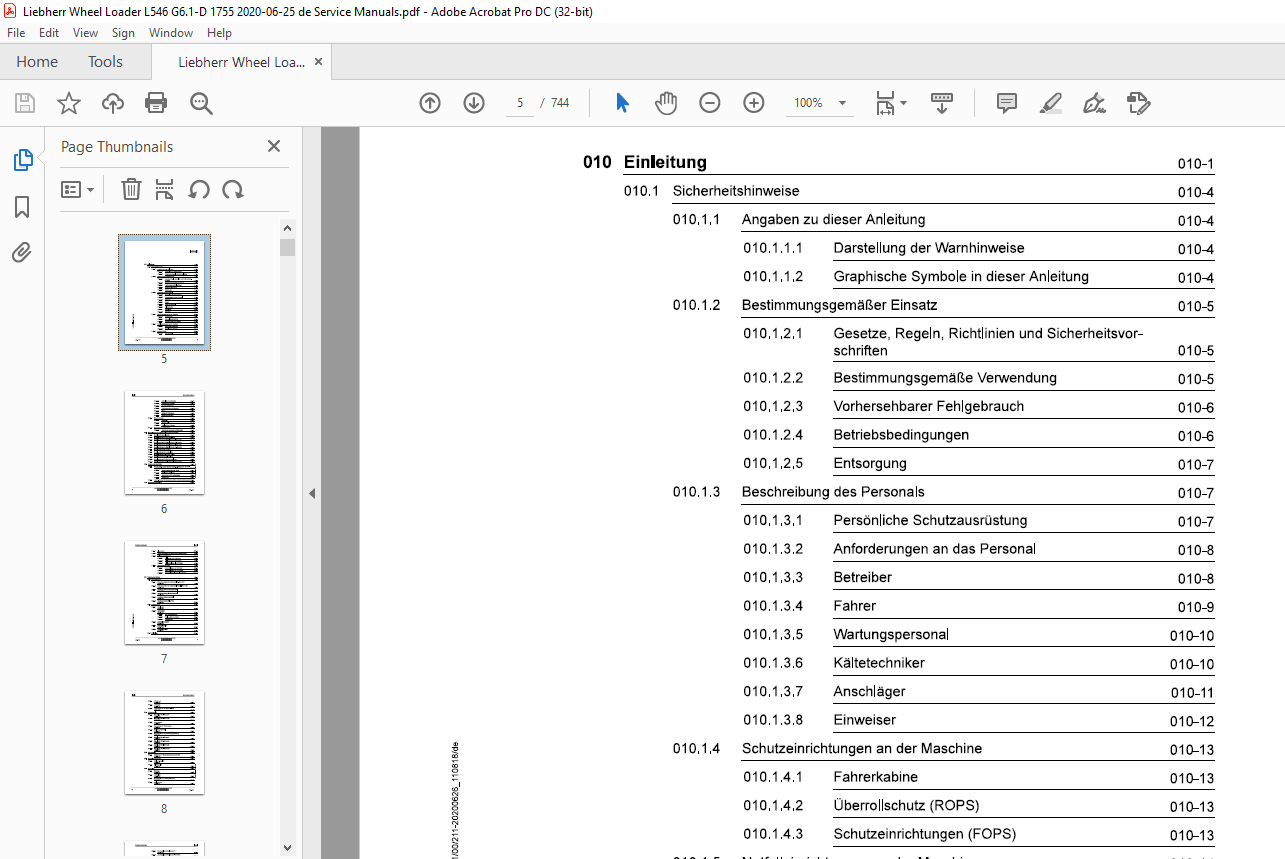Open the find text magnifier tool

pos(201,103)
